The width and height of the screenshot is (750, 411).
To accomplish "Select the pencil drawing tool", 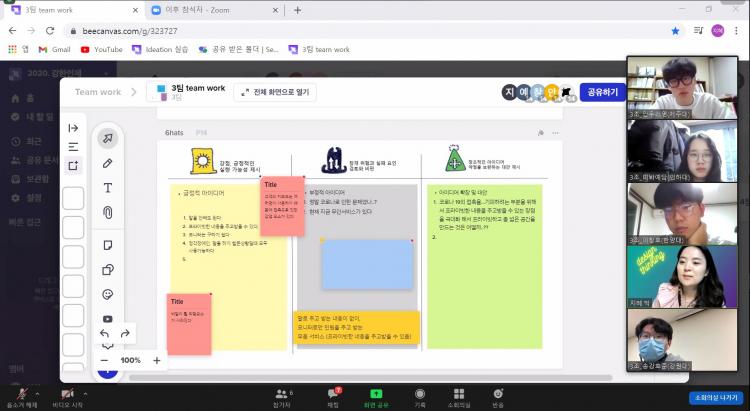I will coord(107,163).
